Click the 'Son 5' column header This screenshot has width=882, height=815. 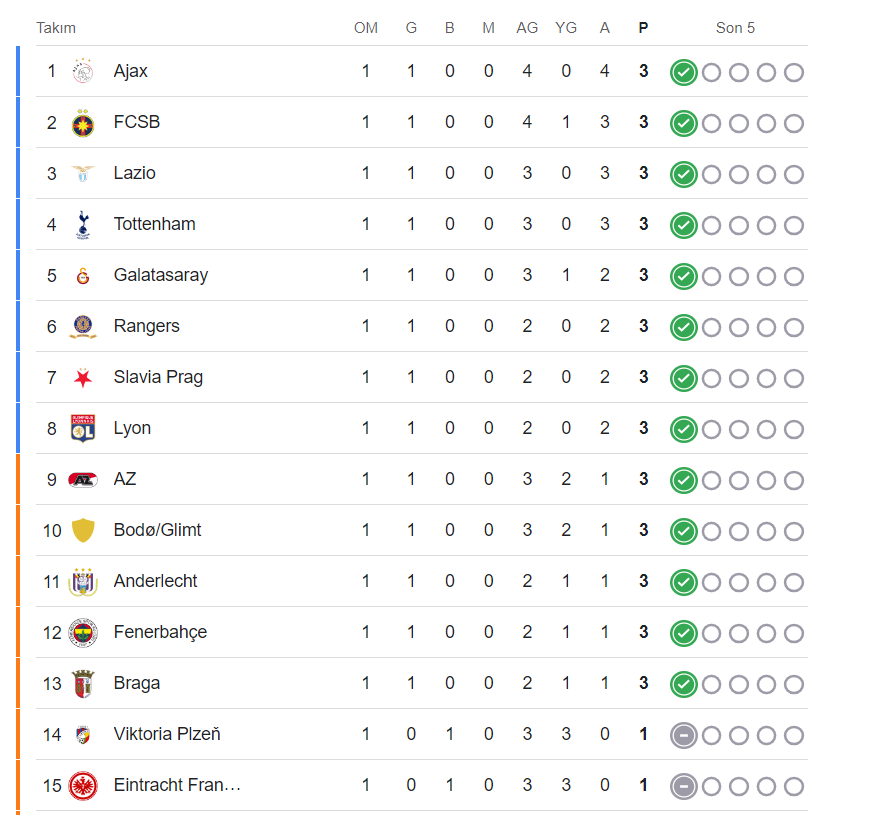tap(735, 28)
